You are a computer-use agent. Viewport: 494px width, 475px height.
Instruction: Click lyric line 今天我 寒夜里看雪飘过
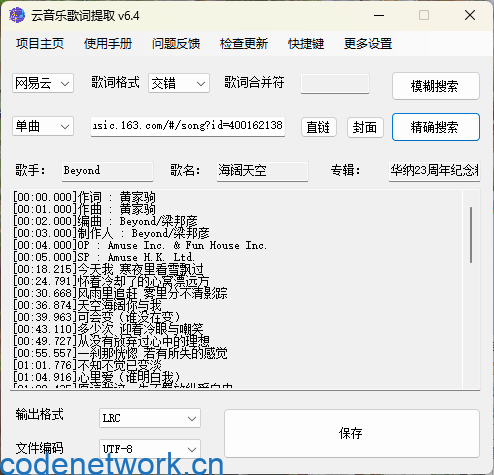pos(109,269)
